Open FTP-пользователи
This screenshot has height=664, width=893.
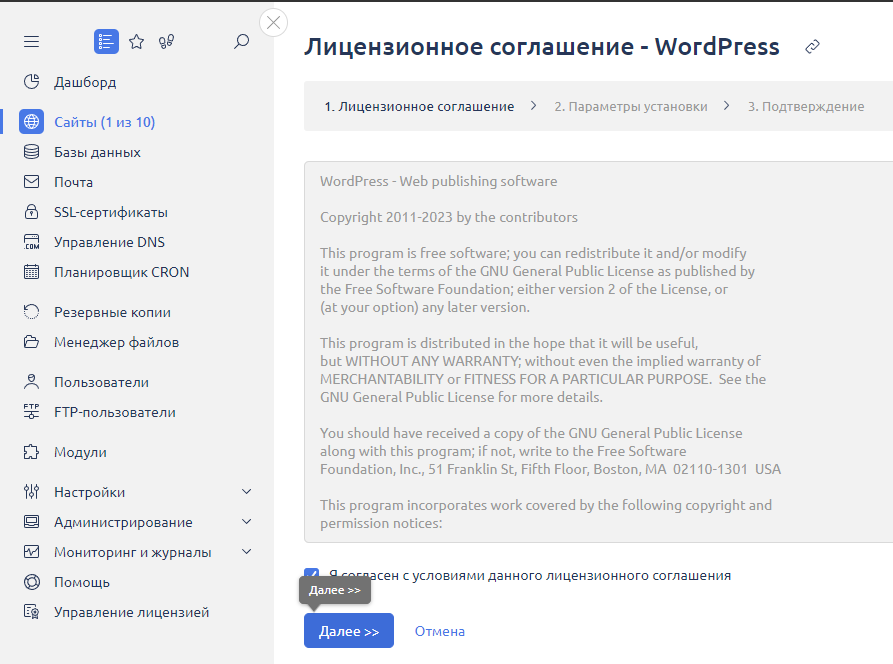(x=114, y=412)
